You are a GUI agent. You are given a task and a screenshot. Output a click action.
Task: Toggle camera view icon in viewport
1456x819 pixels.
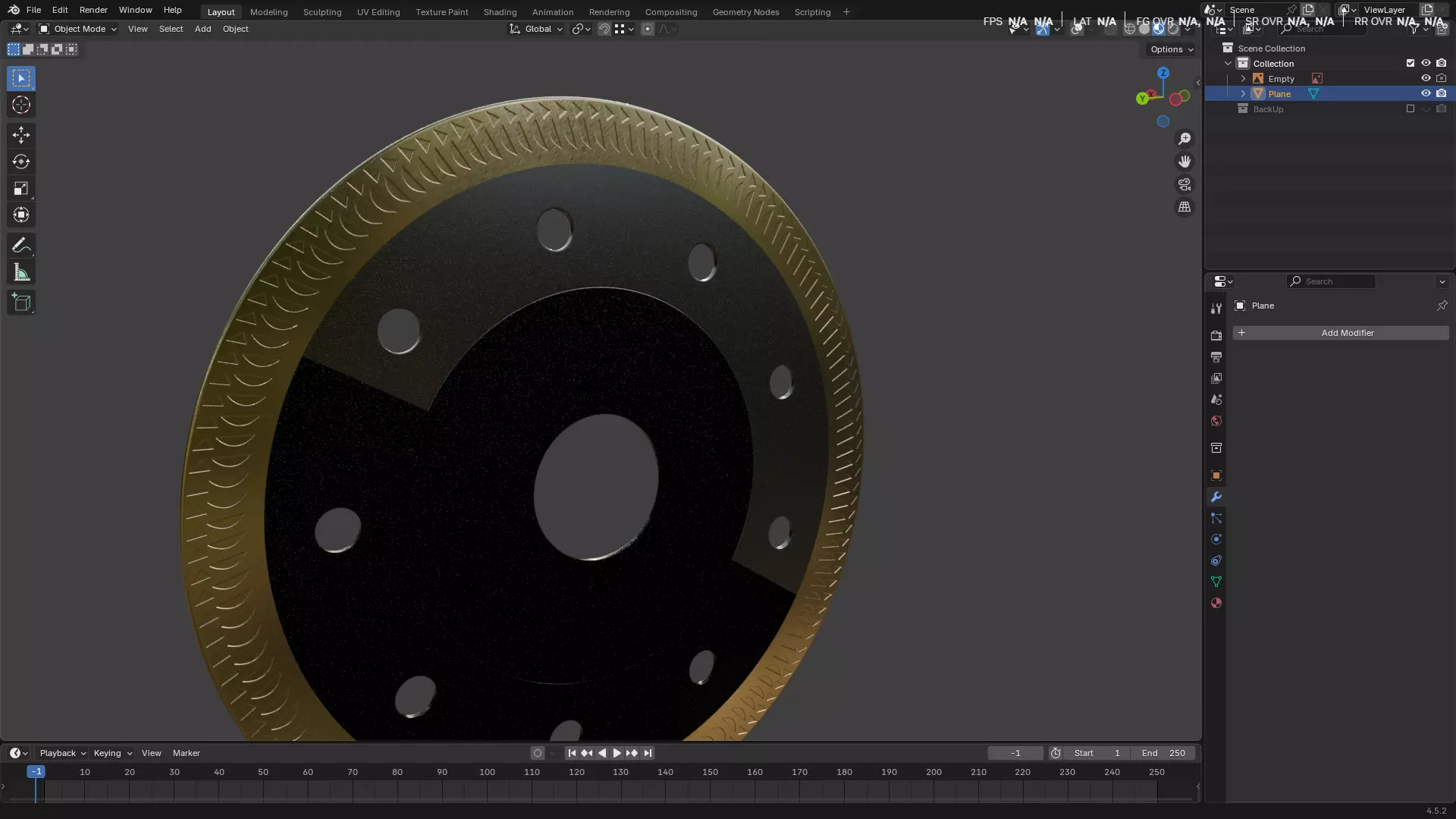point(1185,184)
